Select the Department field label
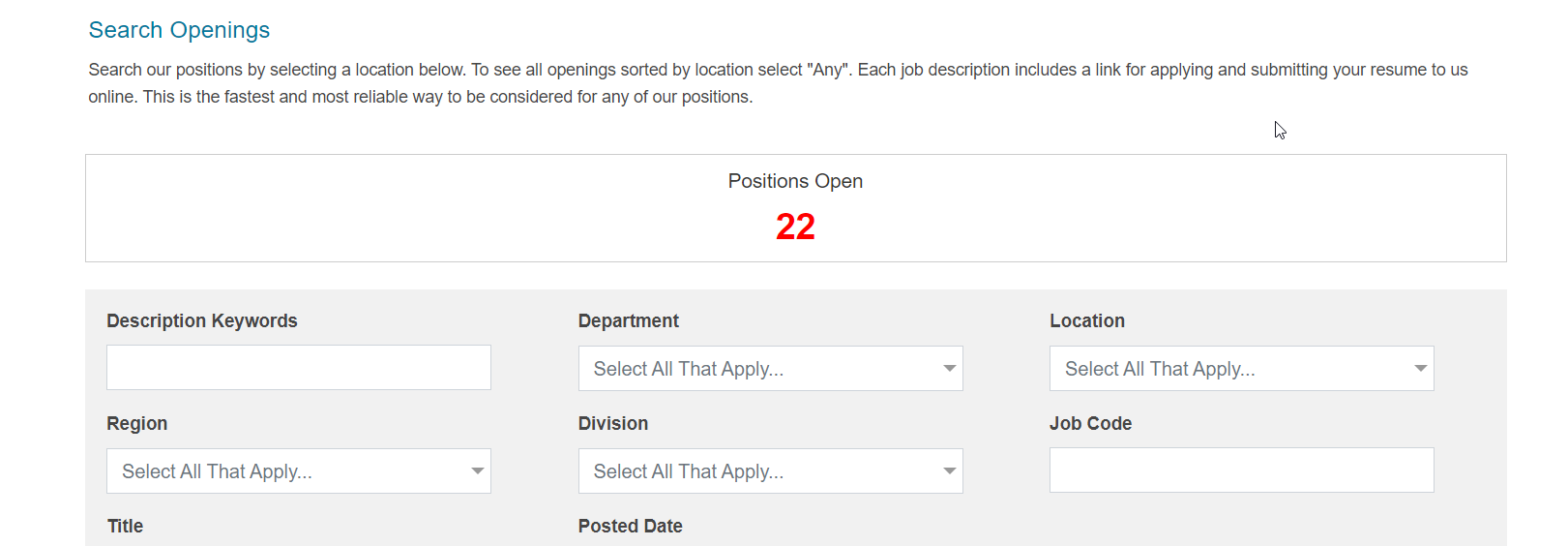 click(x=628, y=321)
